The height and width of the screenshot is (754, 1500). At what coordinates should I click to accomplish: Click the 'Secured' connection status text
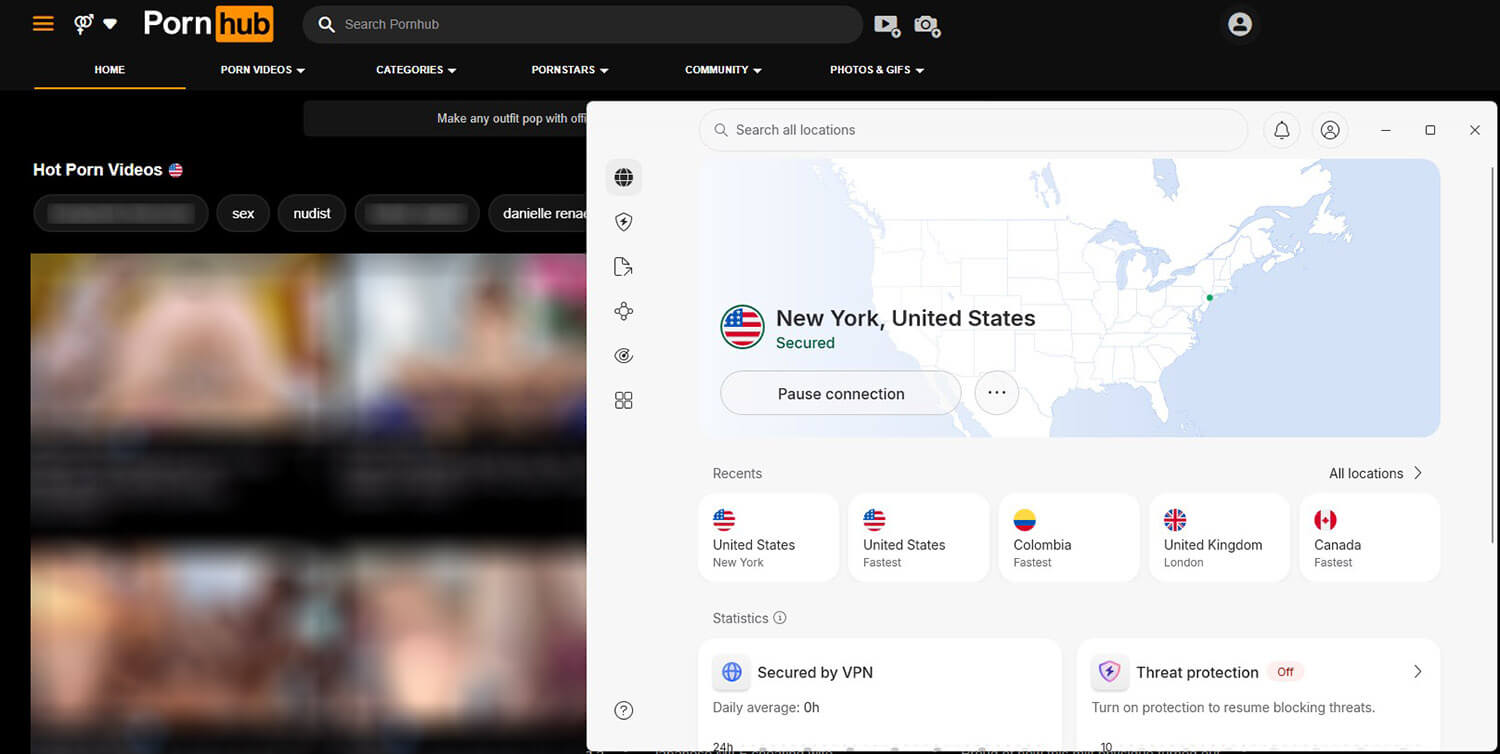coord(805,343)
